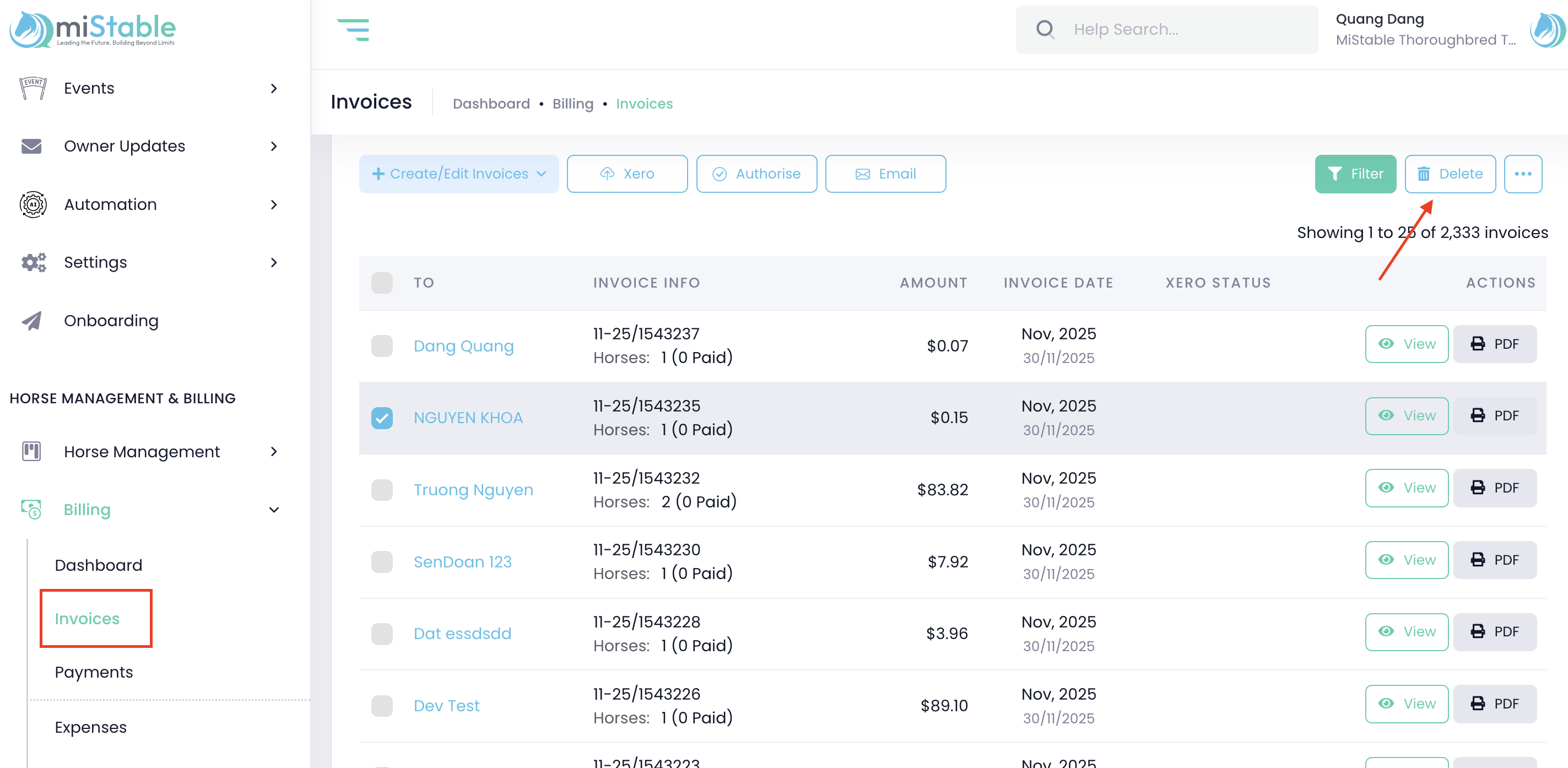The image size is (1568, 768).
Task: Click the hamburger menu toggle icon
Action: [353, 29]
